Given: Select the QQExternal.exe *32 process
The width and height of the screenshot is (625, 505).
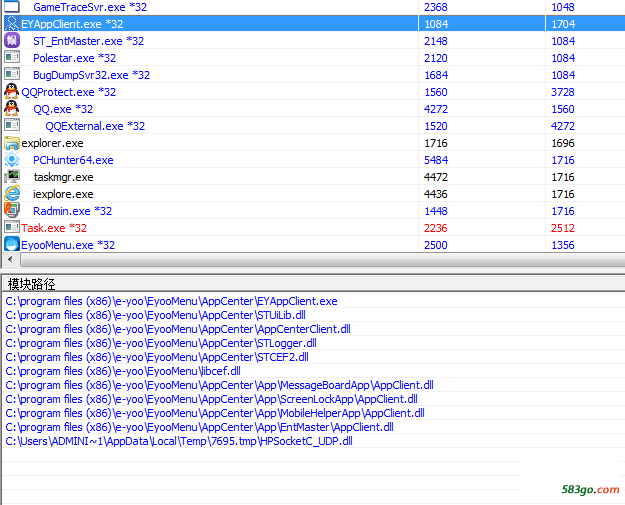Looking at the screenshot, I should click(95, 126).
